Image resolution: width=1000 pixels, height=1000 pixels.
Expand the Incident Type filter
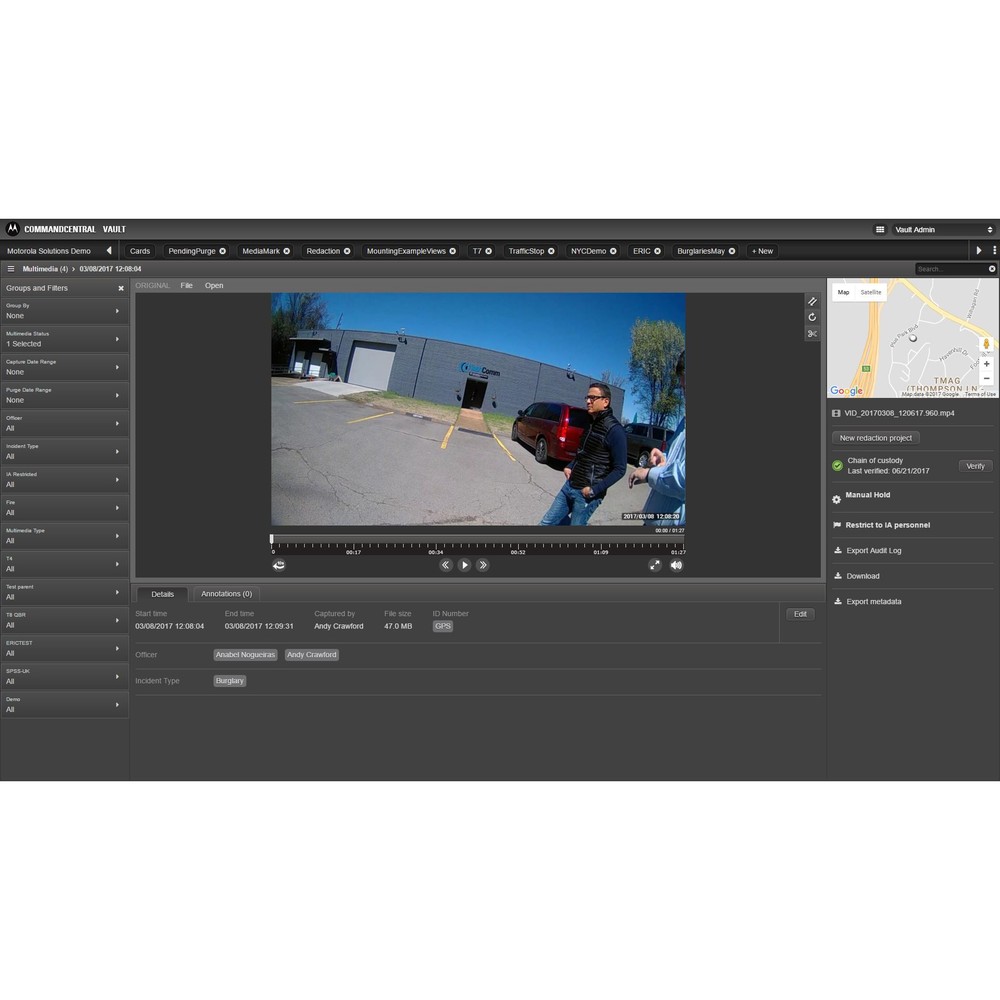coord(64,452)
